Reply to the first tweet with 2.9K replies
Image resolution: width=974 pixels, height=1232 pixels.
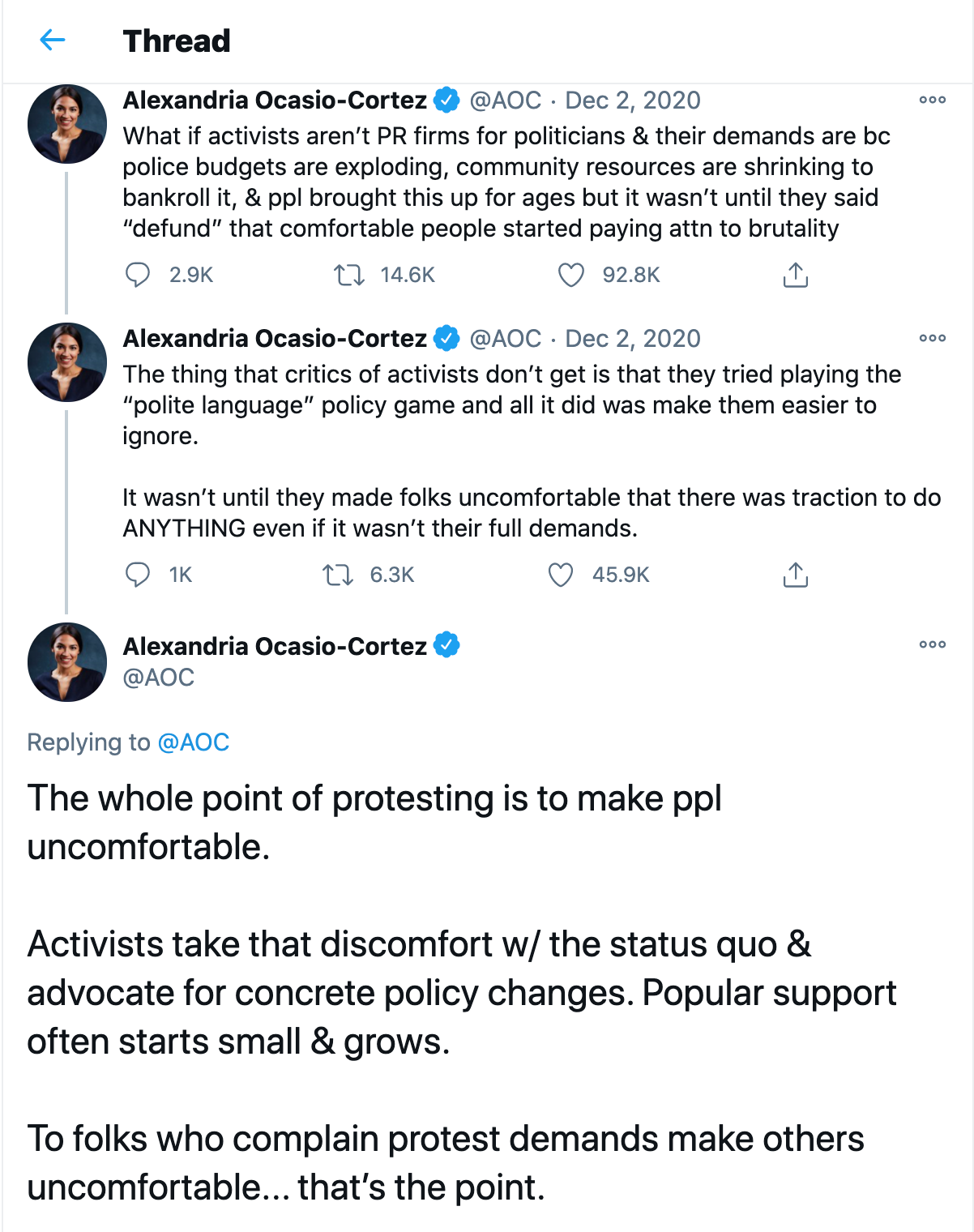pyautogui.click(x=138, y=276)
